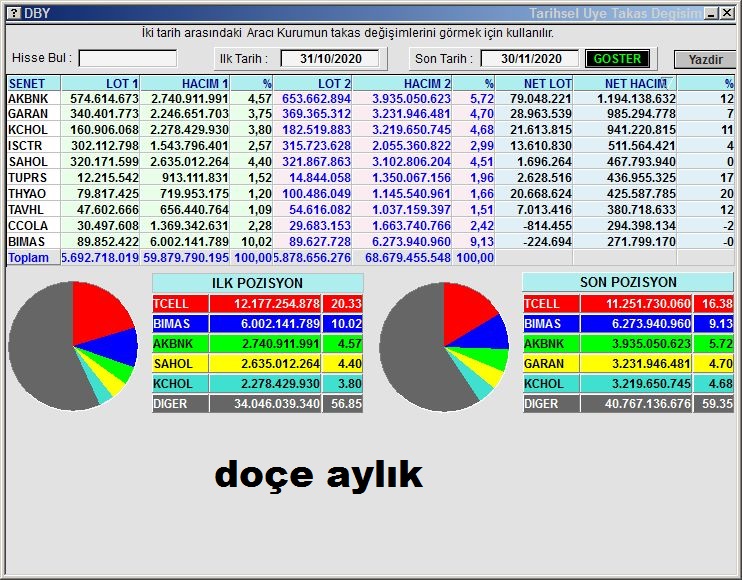Minimize the DBY window
The image size is (742, 580).
711,13
